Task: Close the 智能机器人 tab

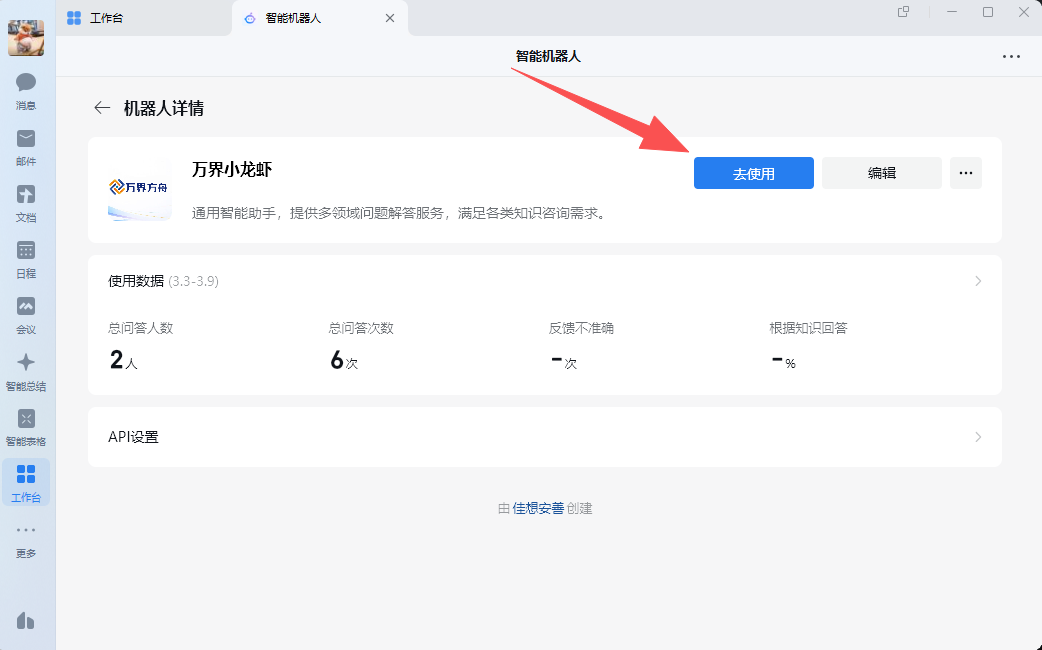Action: [390, 18]
